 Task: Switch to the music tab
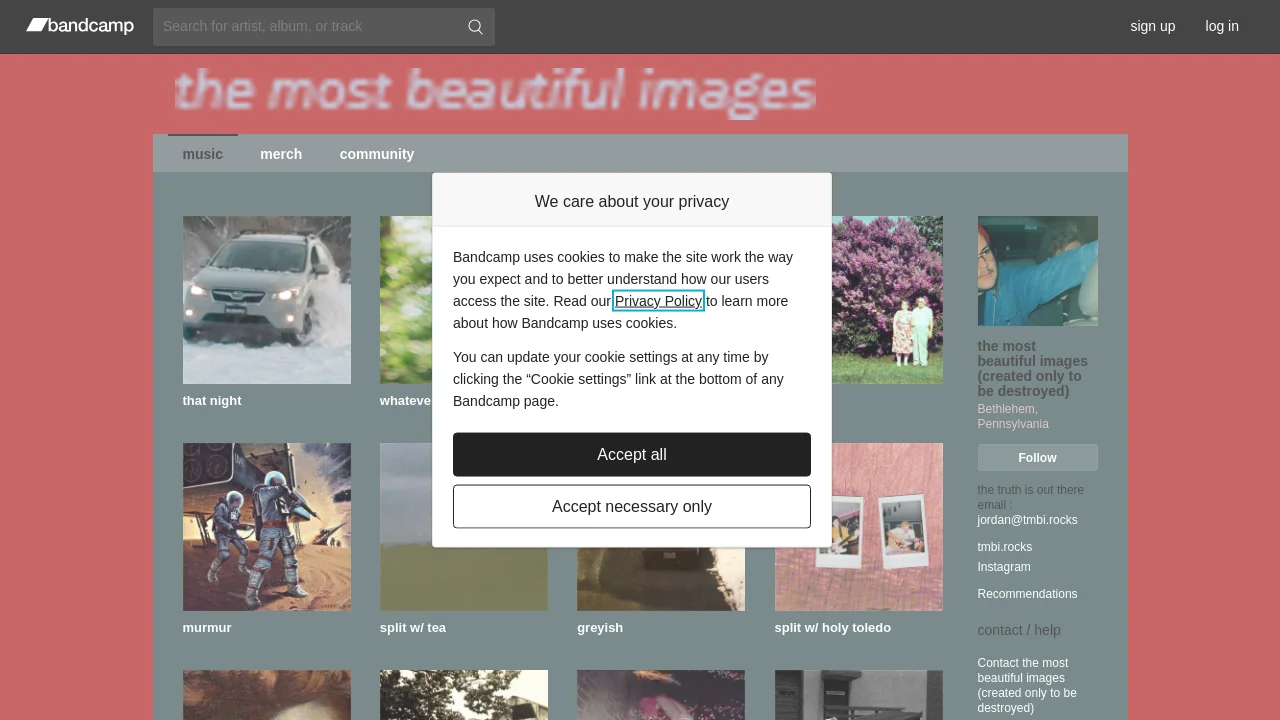click(203, 154)
